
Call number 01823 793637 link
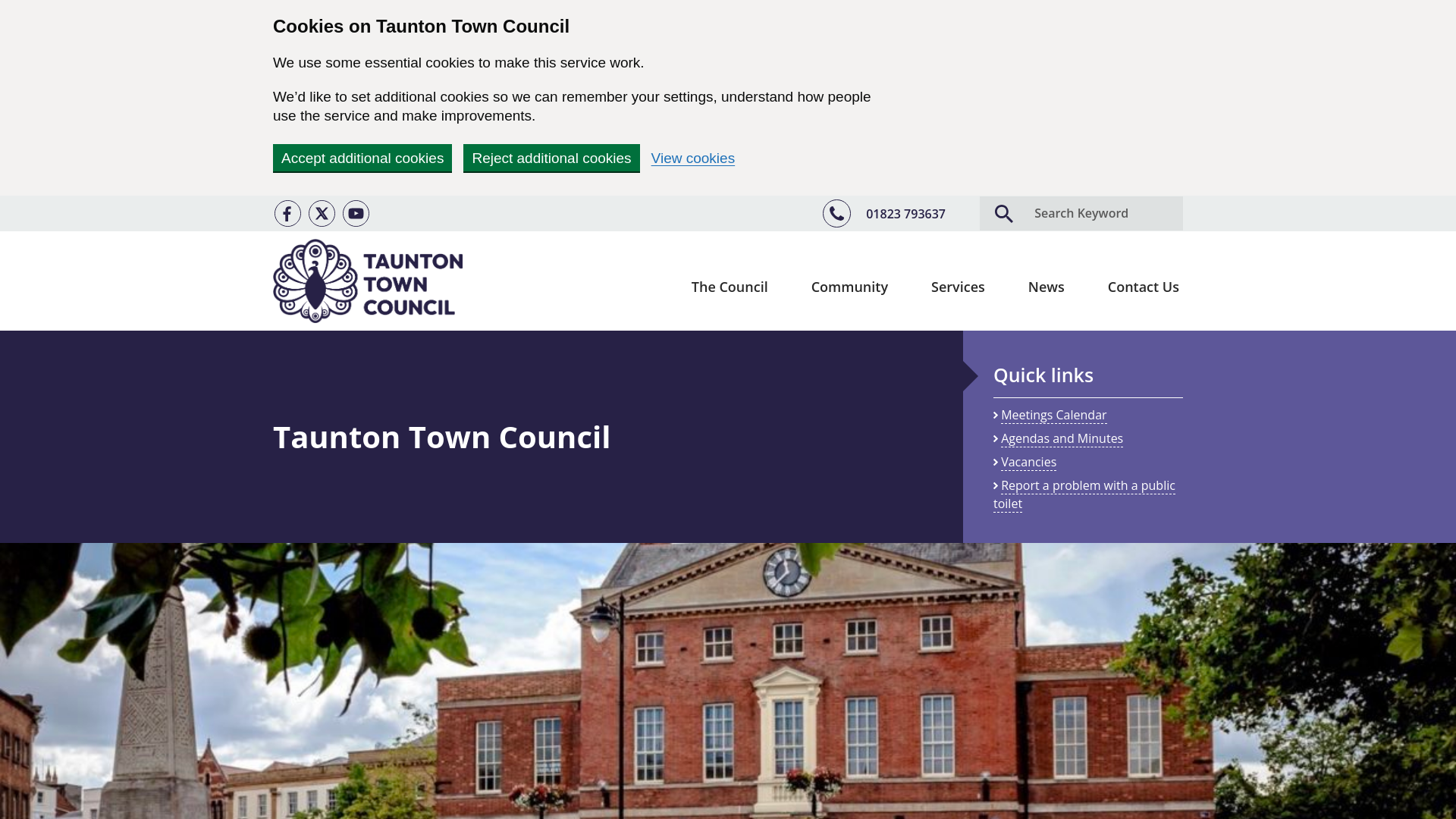tap(905, 214)
